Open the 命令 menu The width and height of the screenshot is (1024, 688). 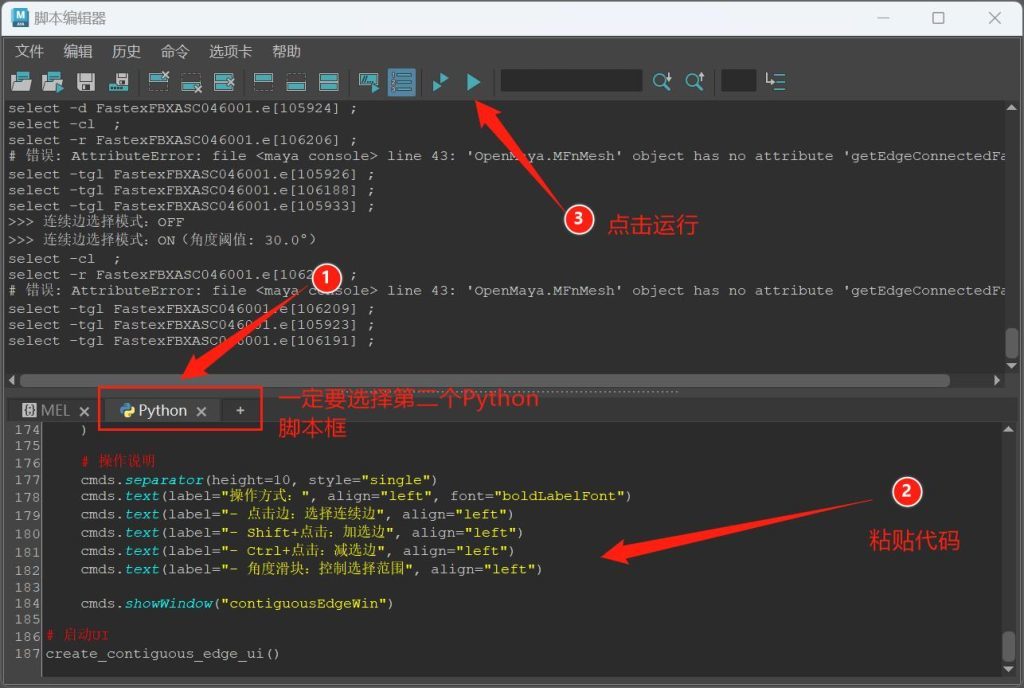coord(175,51)
